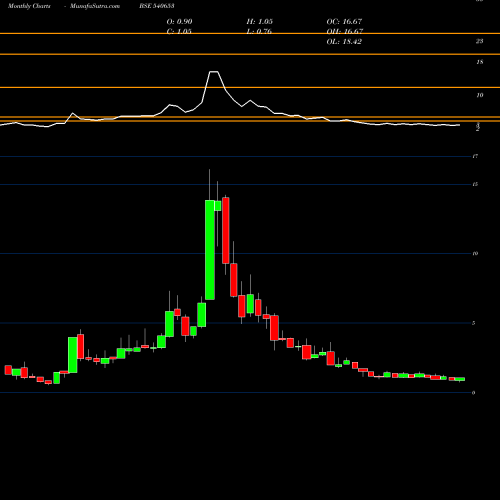Viewport: 500px width, 500px height.
Task: Click the "15" label on price axis
Action: [475, 184]
